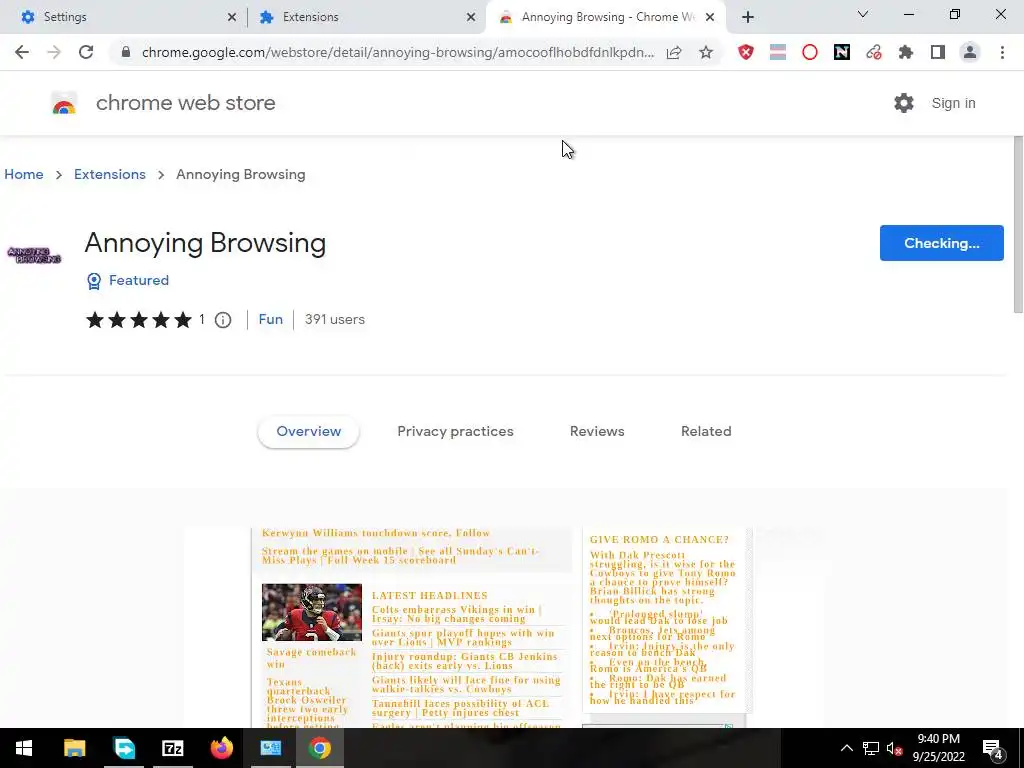Click the Featured link
This screenshot has height=768, width=1024.
click(138, 280)
